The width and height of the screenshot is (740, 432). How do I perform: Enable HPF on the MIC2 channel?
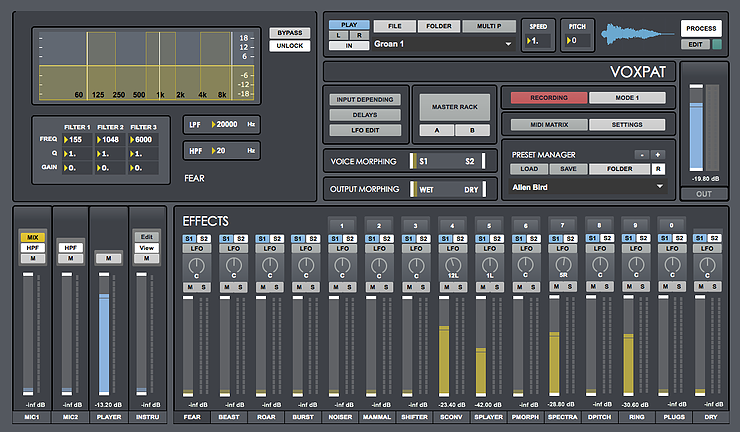pyautogui.click(x=71, y=247)
